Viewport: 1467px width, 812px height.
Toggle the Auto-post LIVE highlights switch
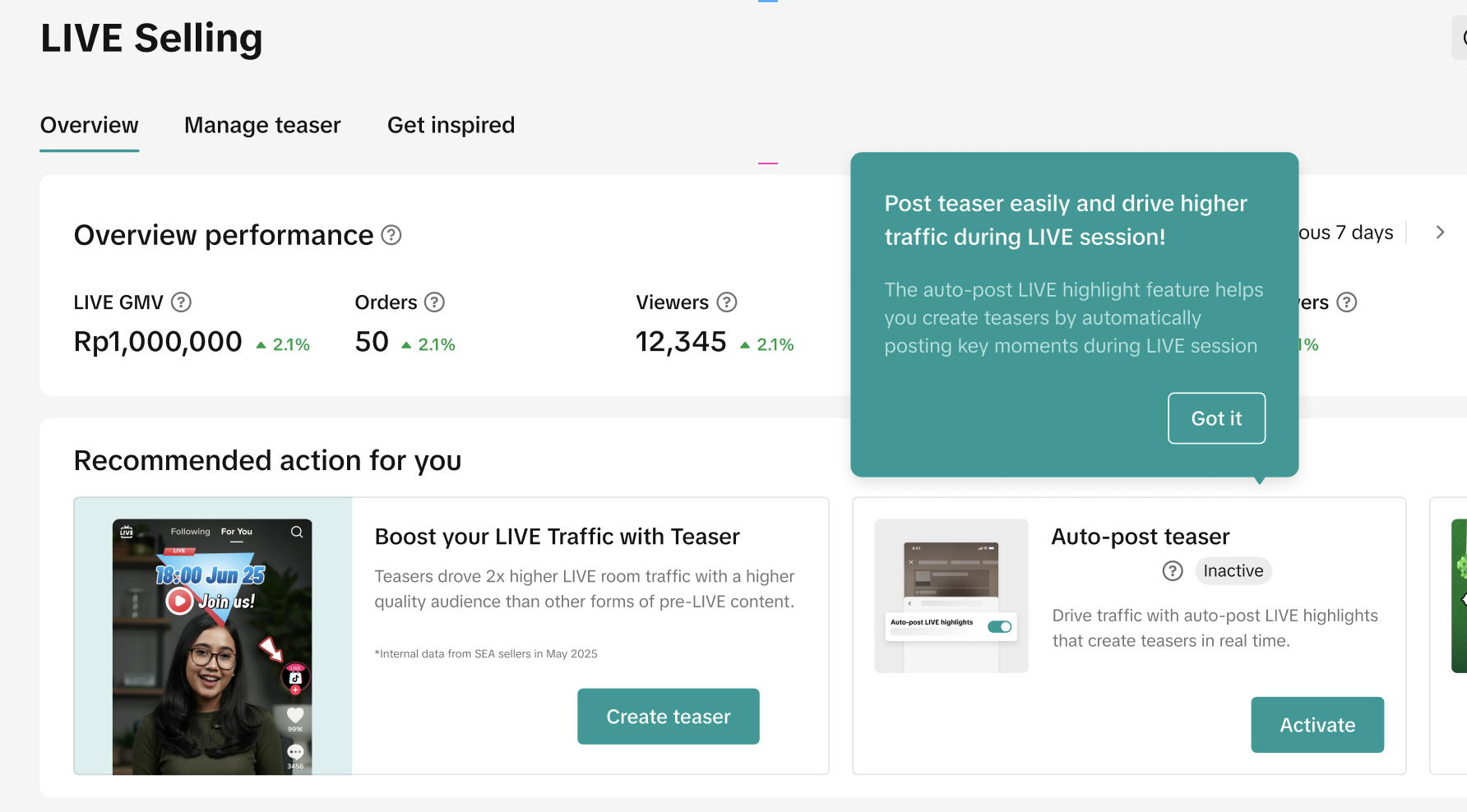coord(1000,627)
